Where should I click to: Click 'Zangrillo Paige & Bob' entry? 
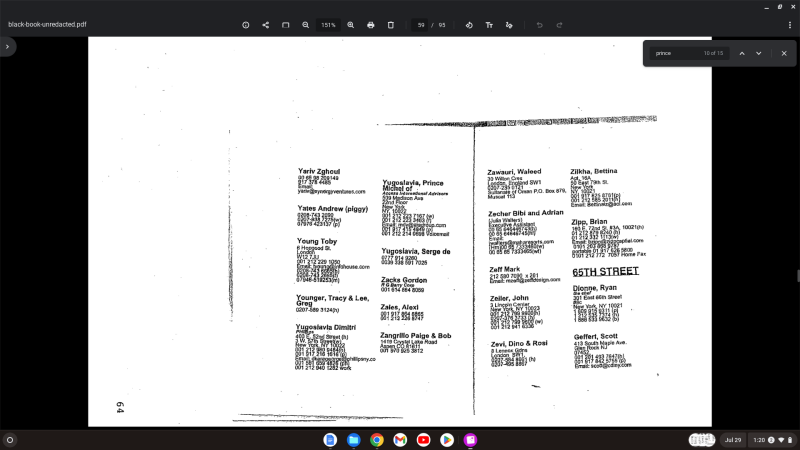coord(415,336)
